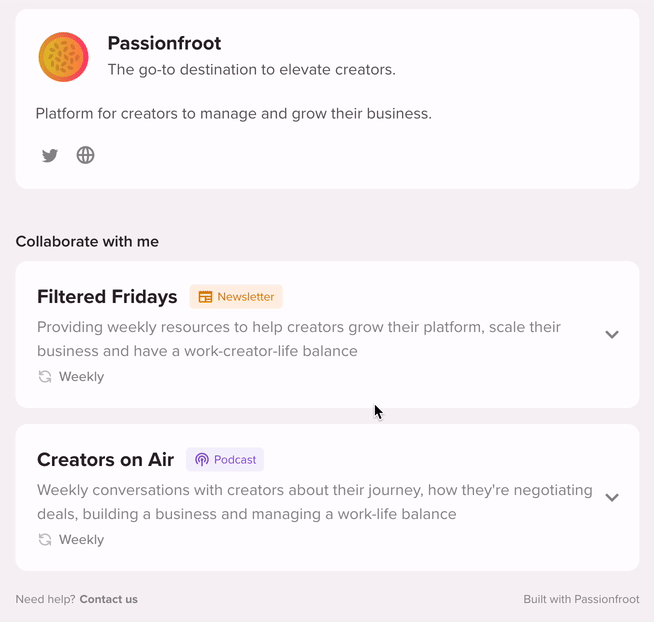Image resolution: width=654 pixels, height=622 pixels.
Task: Click the Newsletter badge icon
Action: tap(205, 297)
